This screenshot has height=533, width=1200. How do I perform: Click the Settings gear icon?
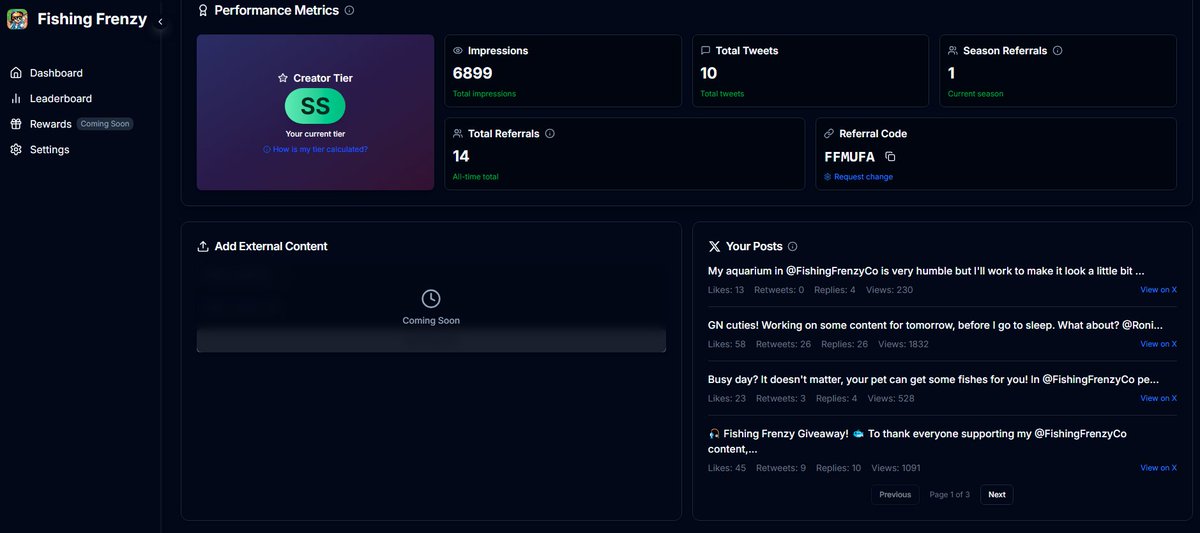click(16, 150)
